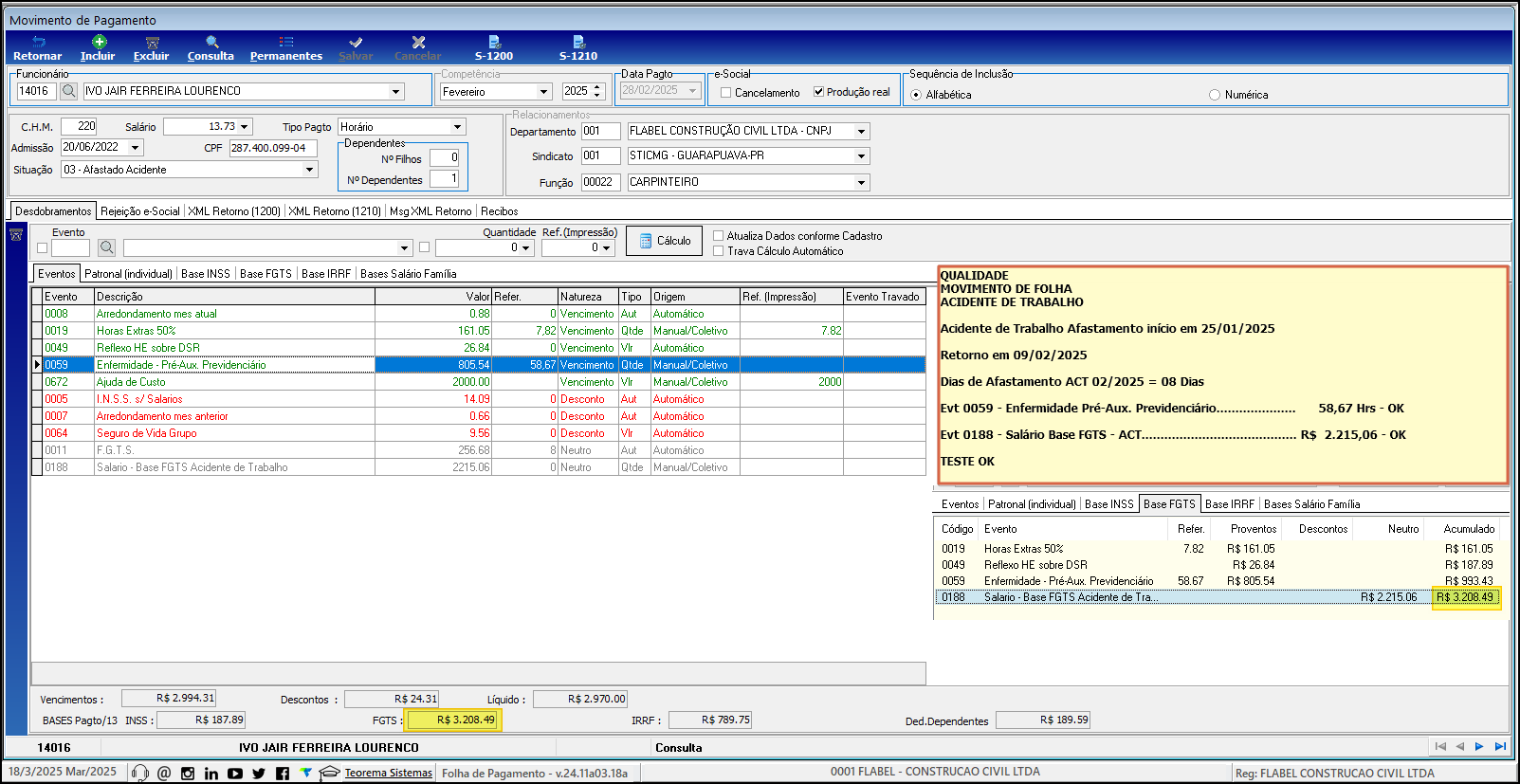Go to previous record arrow
This screenshot has height=784, width=1520.
1460,747
